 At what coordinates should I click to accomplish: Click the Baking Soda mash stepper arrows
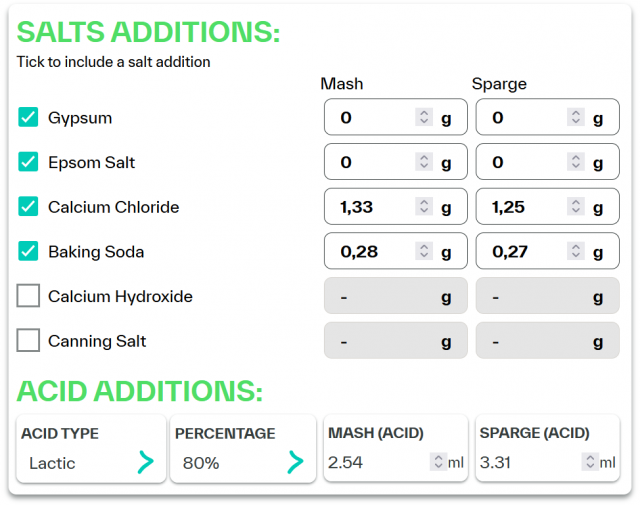coord(424,252)
